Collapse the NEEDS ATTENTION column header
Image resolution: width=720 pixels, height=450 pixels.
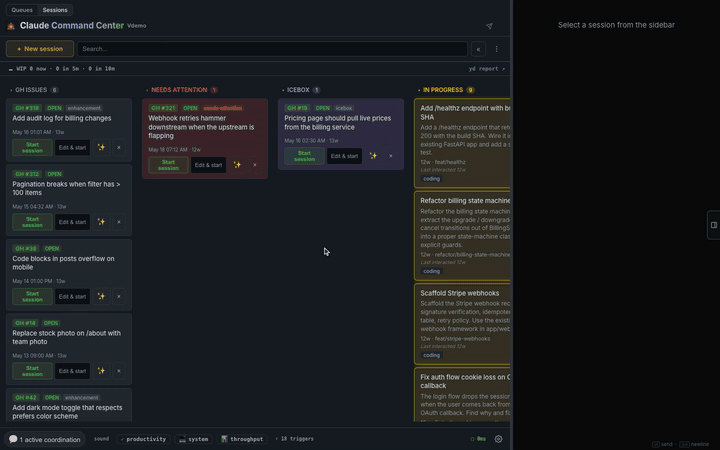pos(182,90)
